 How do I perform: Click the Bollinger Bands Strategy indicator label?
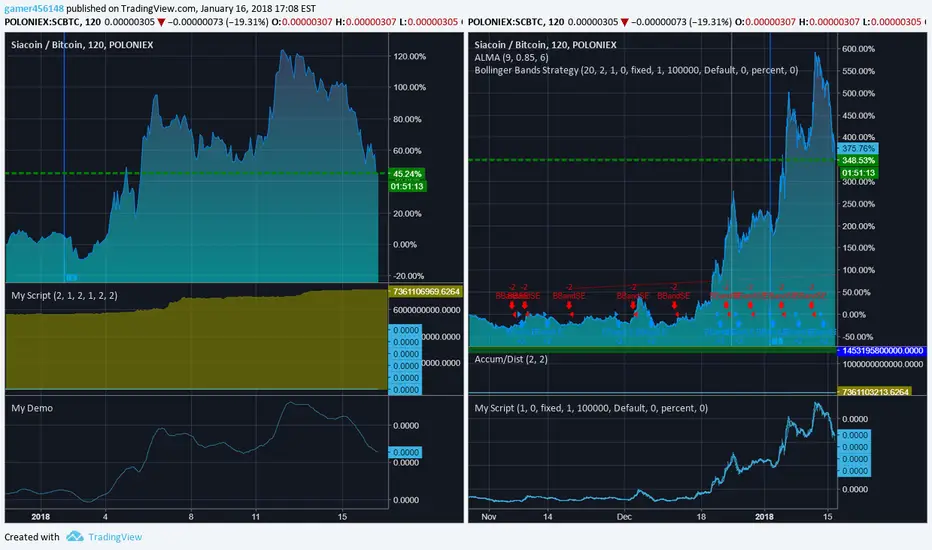click(636, 70)
